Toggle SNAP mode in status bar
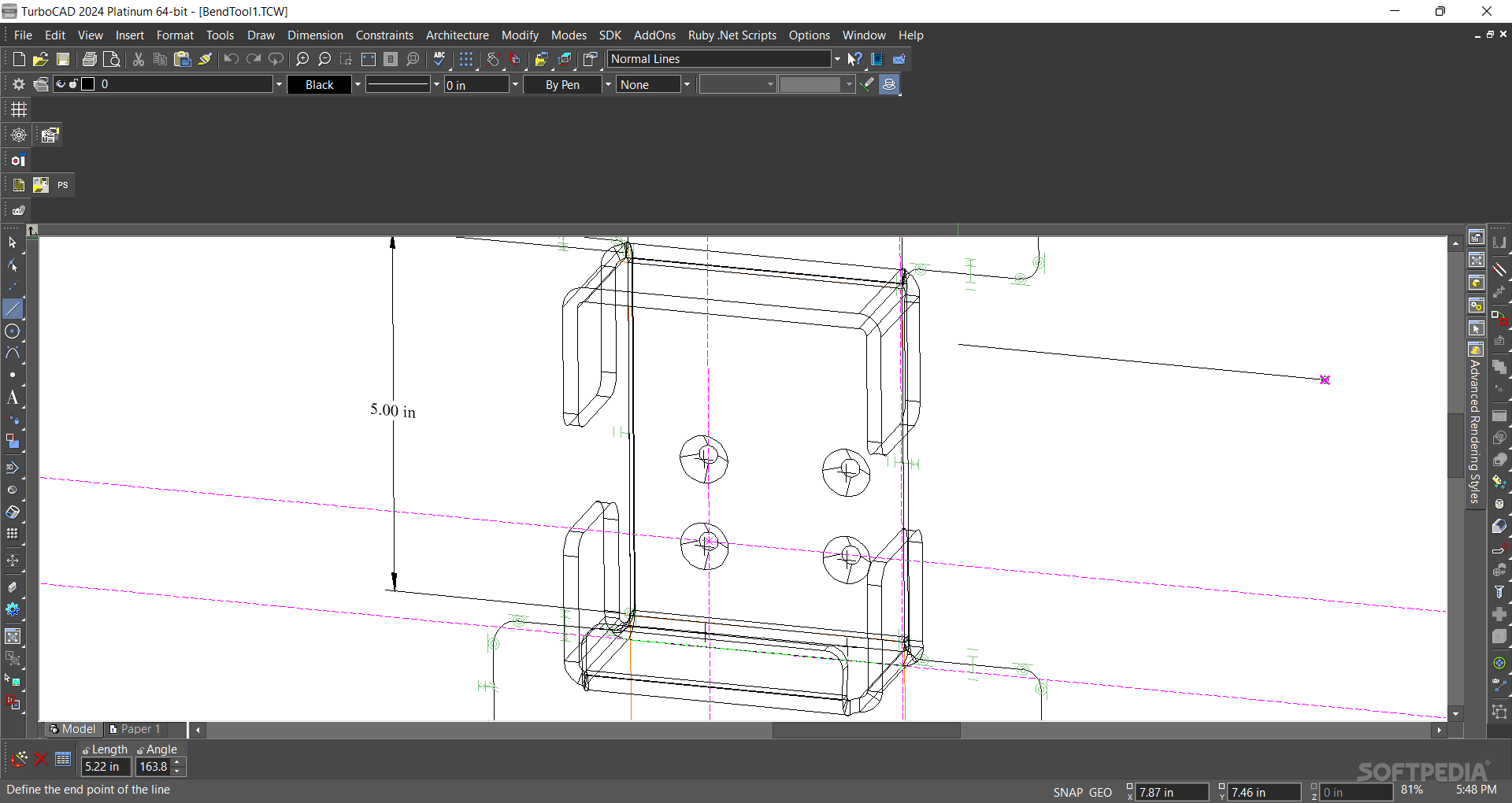This screenshot has height=803, width=1512. click(x=1068, y=792)
